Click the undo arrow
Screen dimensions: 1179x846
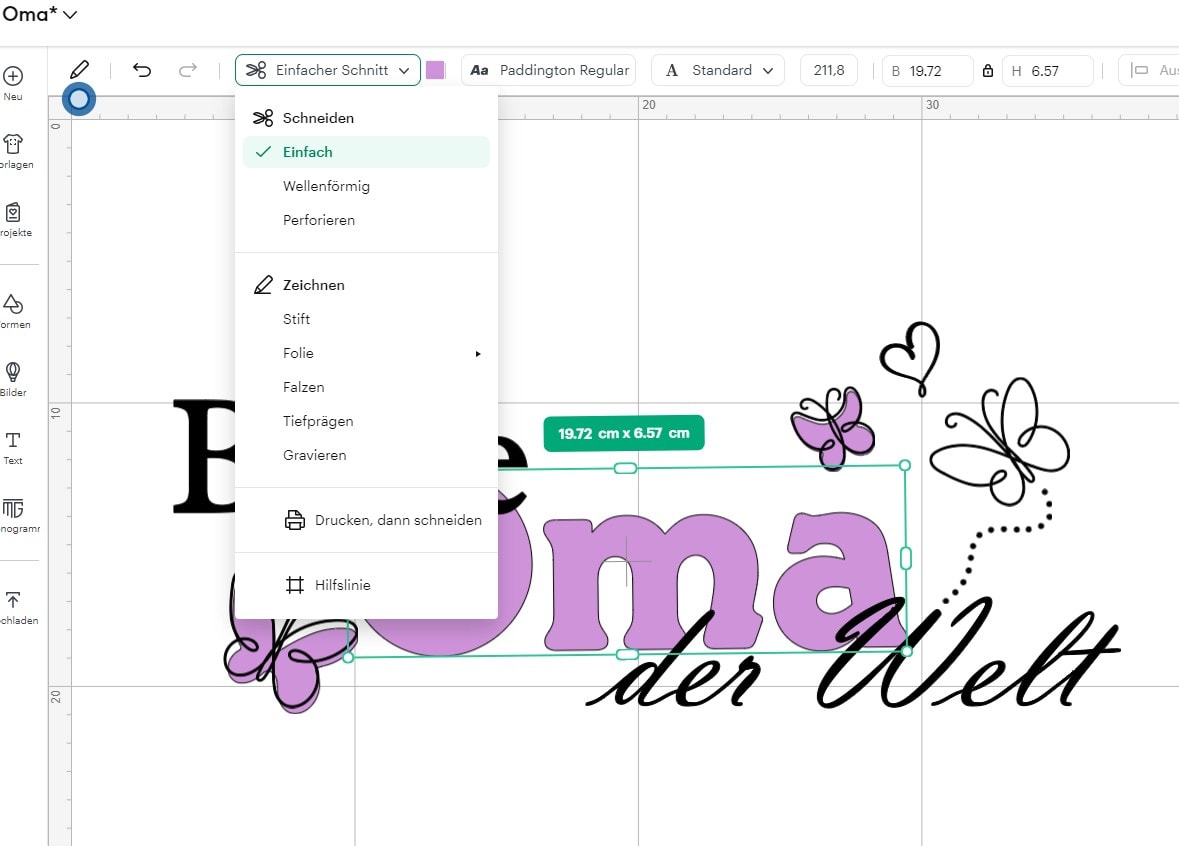click(142, 70)
